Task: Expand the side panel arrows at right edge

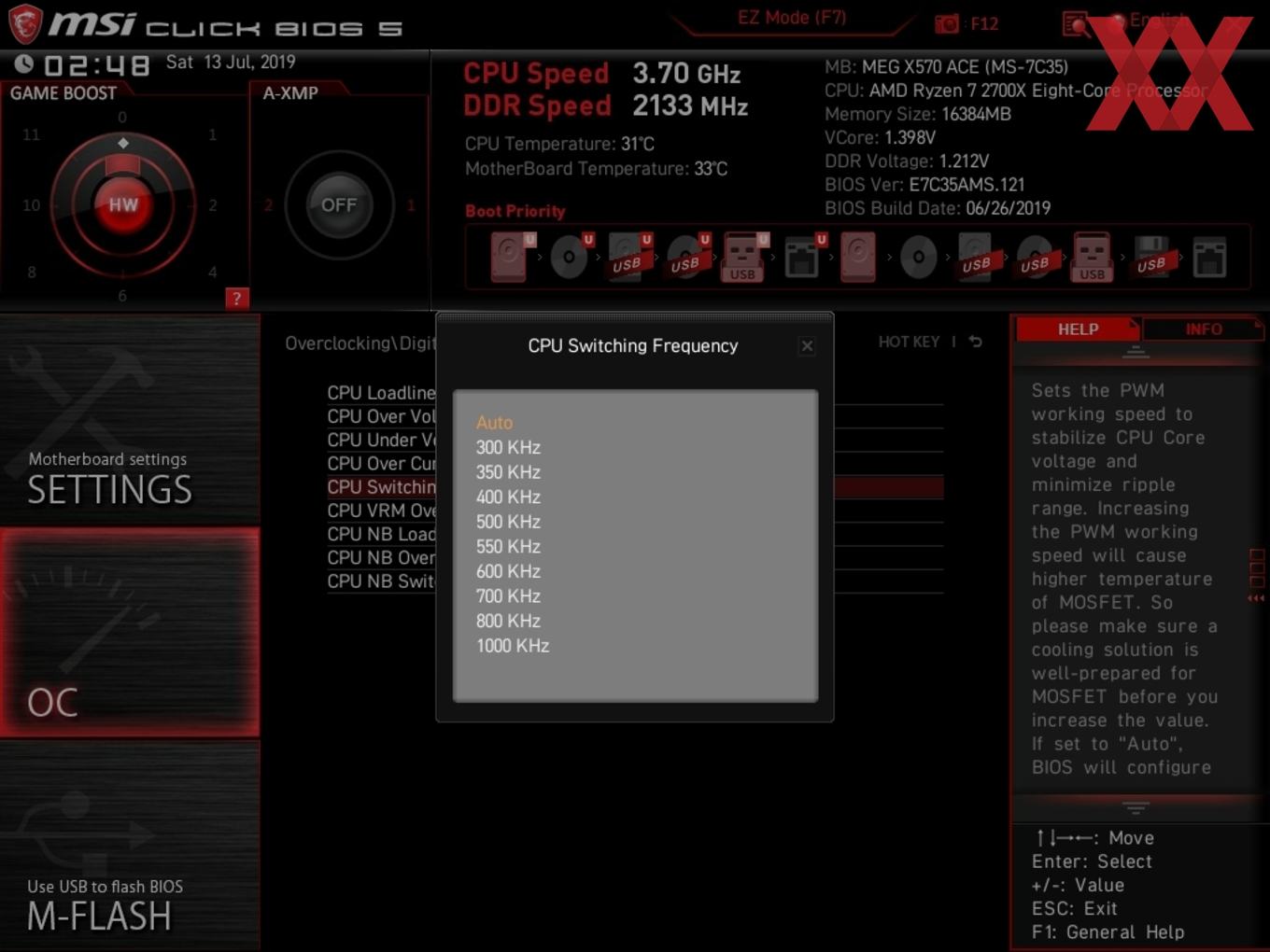Action: click(1256, 597)
